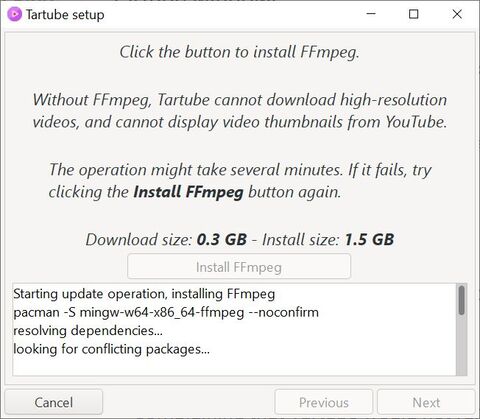Click the 'resolving dependencies...' log line
The width and height of the screenshot is (480, 419).
pos(88,331)
